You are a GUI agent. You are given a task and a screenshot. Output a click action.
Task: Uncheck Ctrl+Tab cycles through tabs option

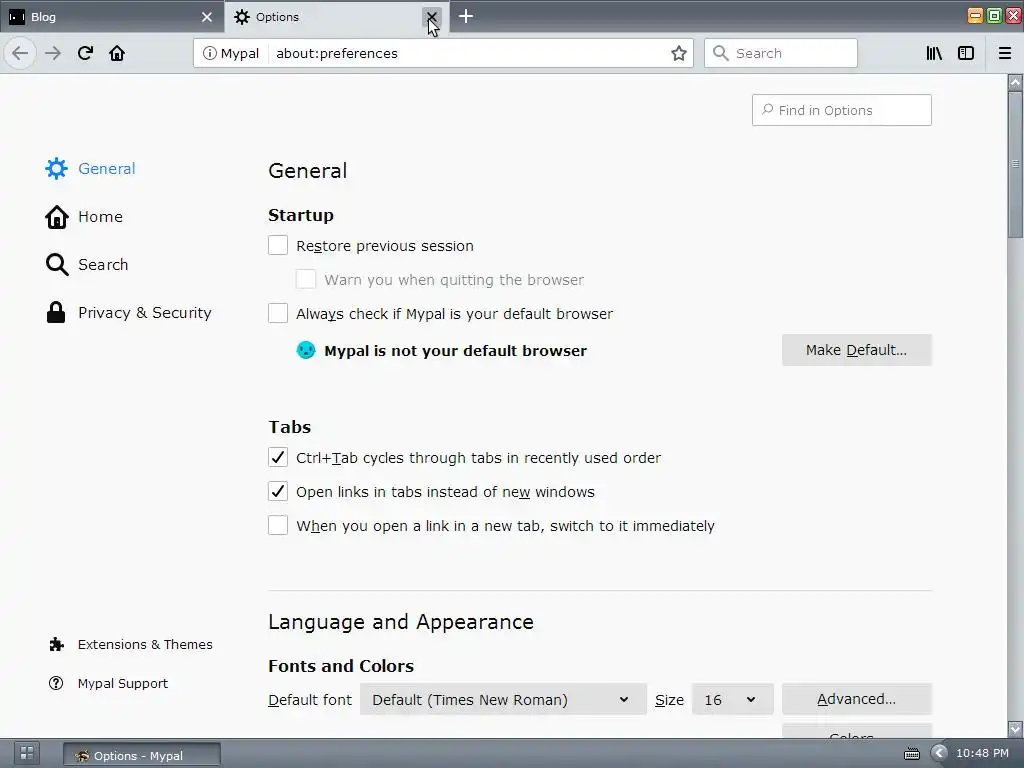click(278, 457)
